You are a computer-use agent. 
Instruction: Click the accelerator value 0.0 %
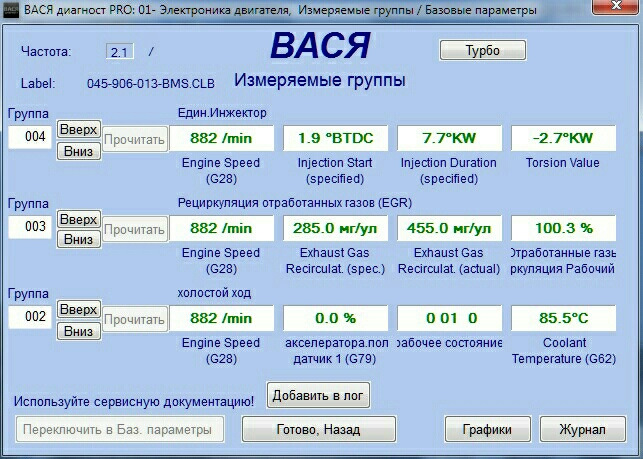[x=335, y=318]
